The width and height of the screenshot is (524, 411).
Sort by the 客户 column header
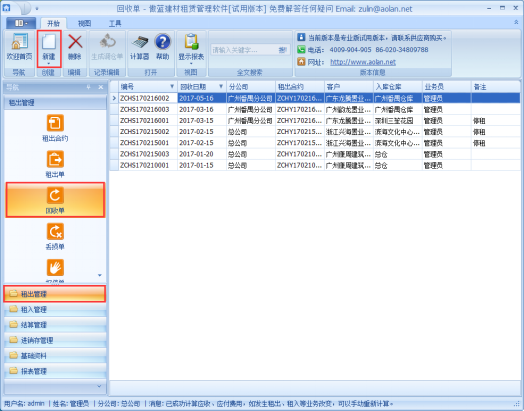tap(349, 87)
